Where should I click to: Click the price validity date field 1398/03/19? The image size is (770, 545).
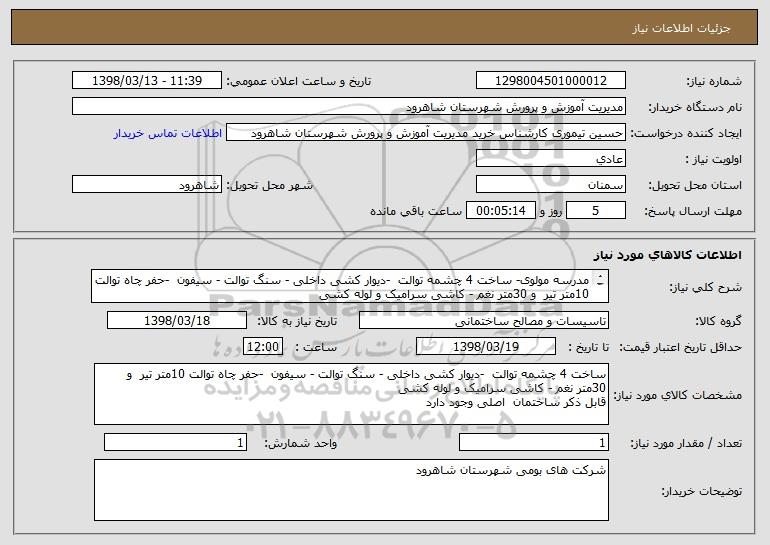[486, 347]
